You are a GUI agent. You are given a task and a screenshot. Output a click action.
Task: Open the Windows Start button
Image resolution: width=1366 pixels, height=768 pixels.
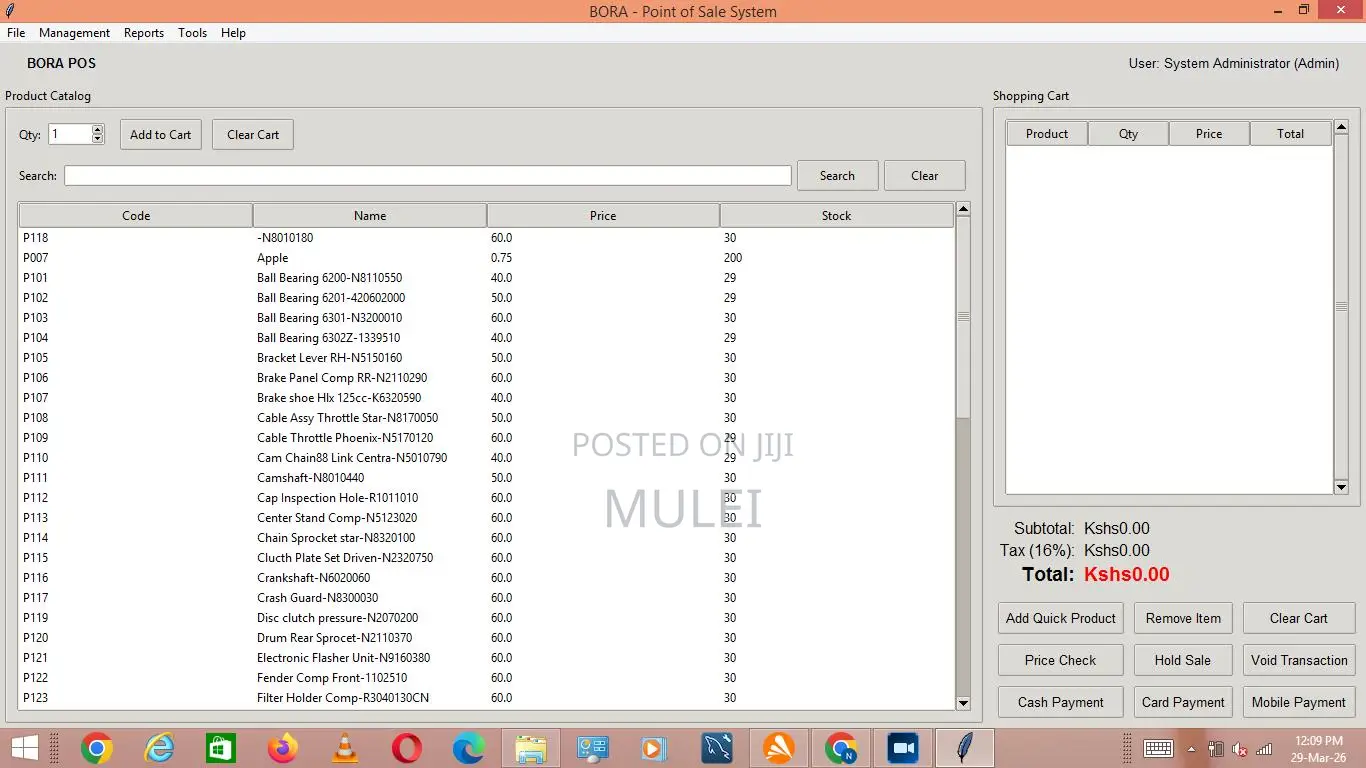point(24,748)
